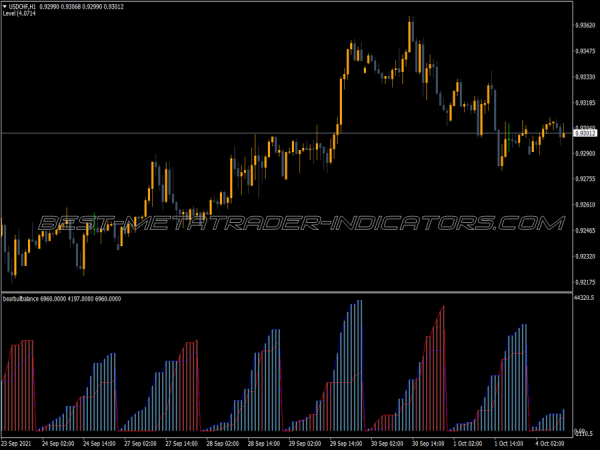Click the 24 Sep 02:00 time label

coord(58,443)
